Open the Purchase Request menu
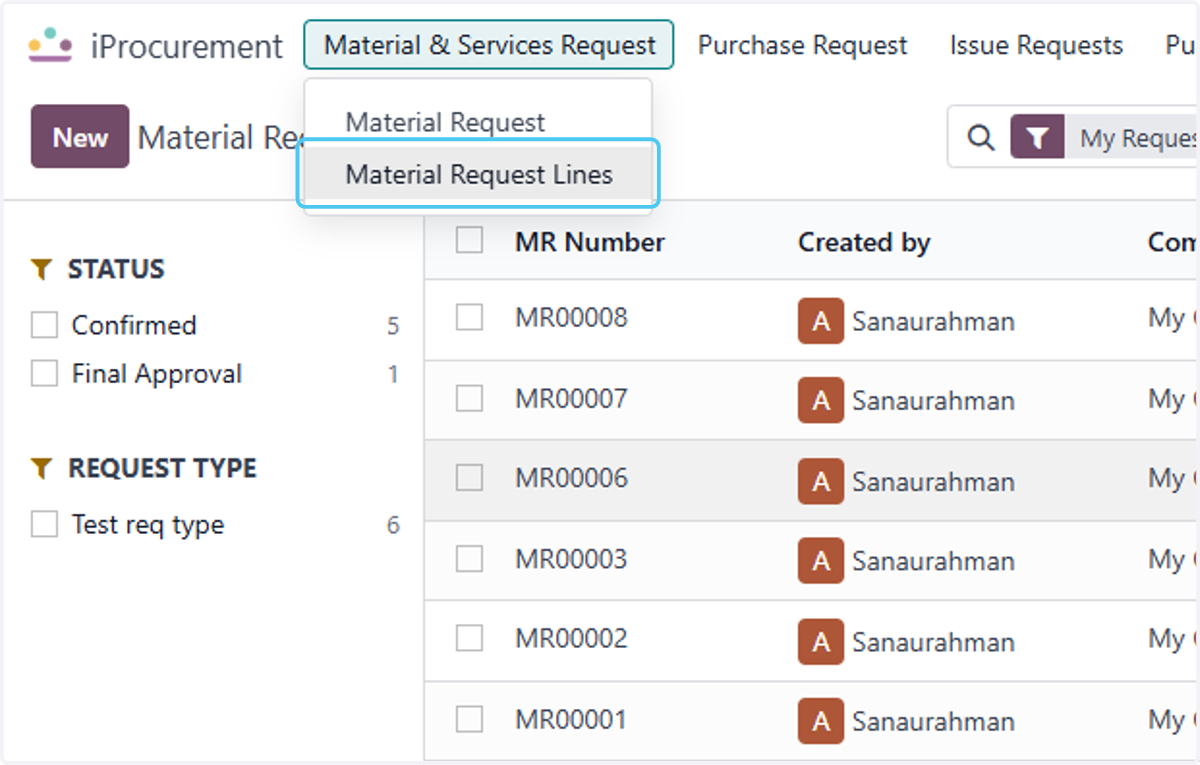Image resolution: width=1200 pixels, height=765 pixels. pos(802,45)
